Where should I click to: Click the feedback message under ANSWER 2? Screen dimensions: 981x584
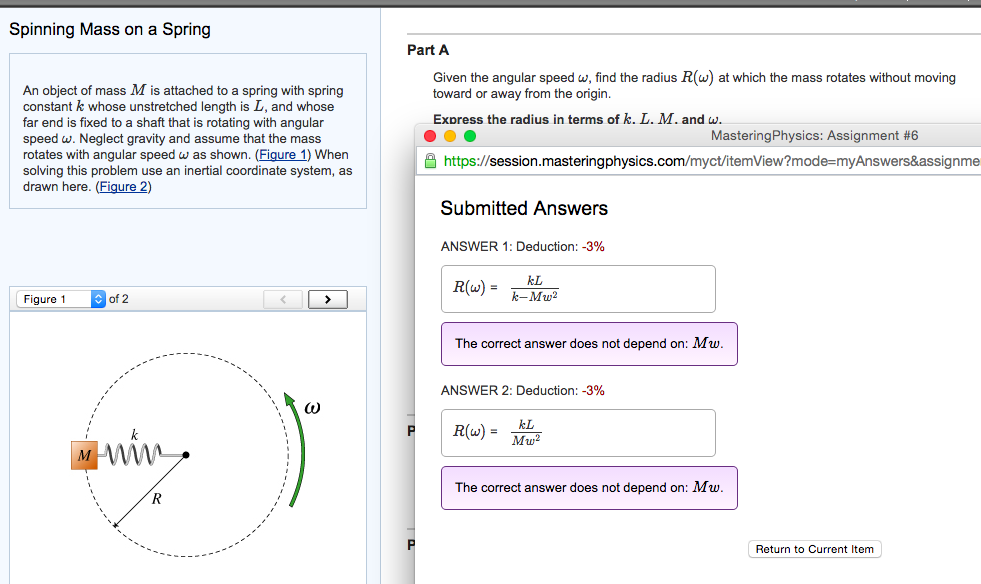[x=588, y=487]
